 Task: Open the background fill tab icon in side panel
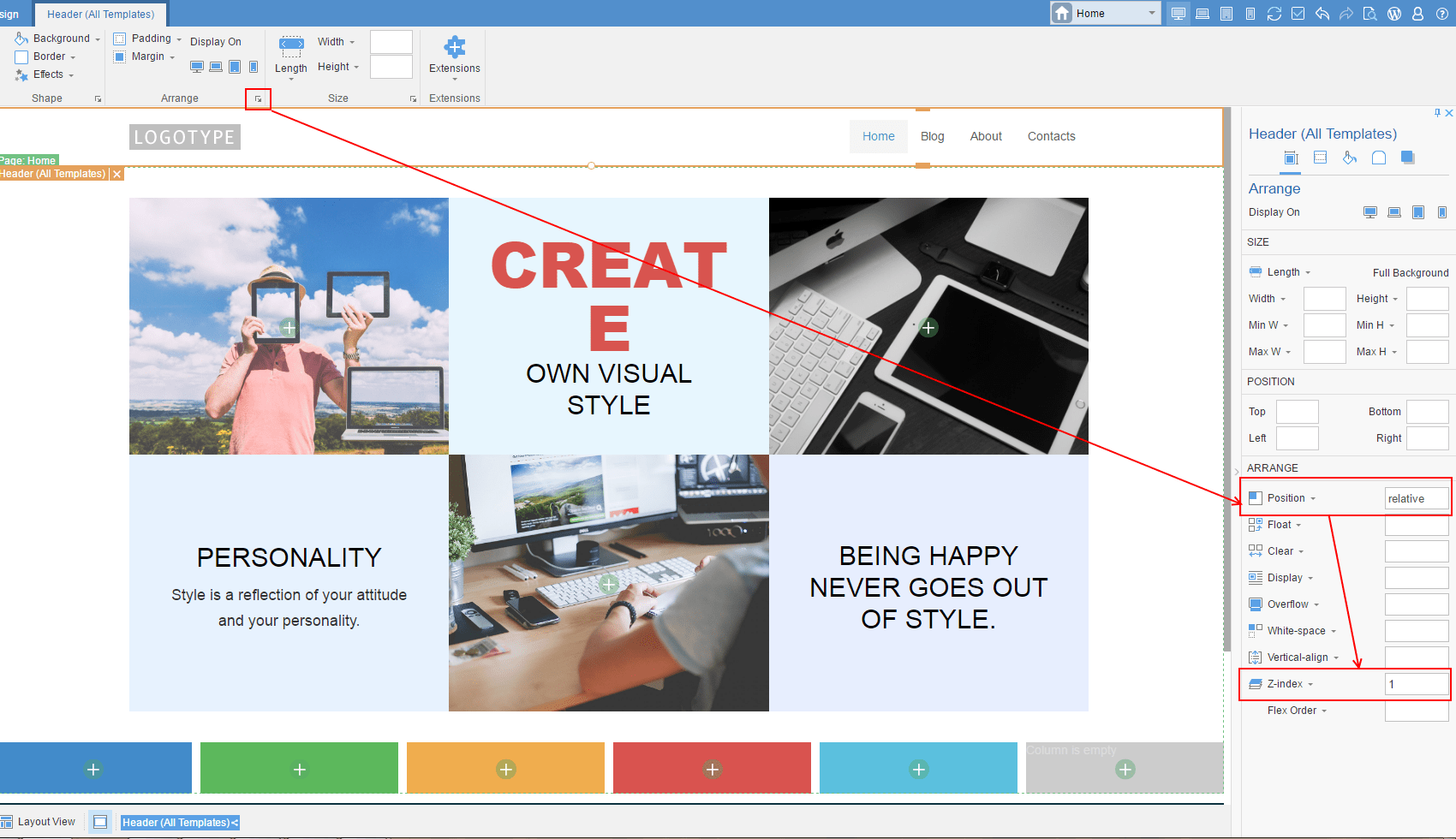[1350, 158]
